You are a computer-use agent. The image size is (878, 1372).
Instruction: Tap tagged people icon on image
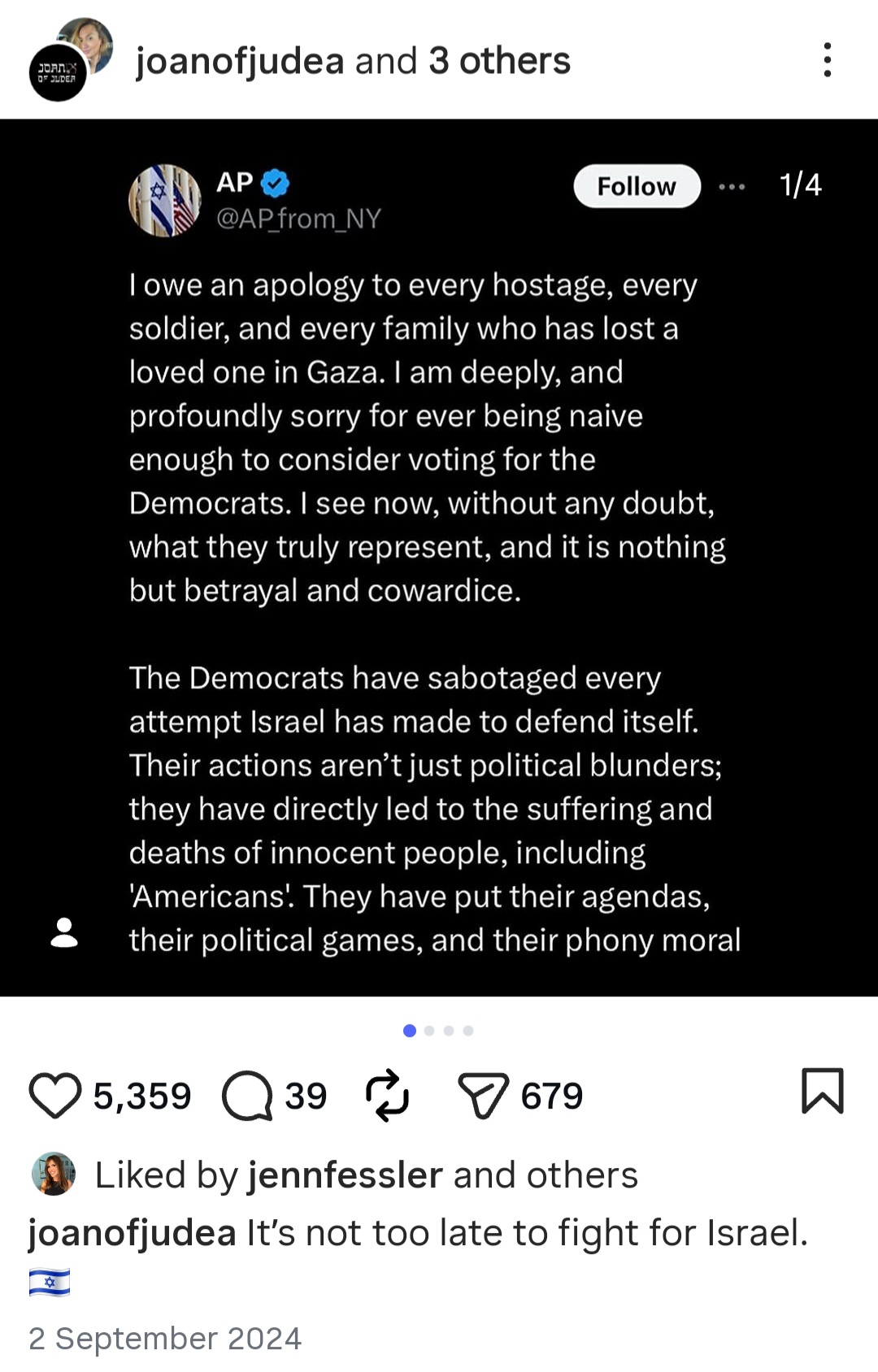coord(64,933)
